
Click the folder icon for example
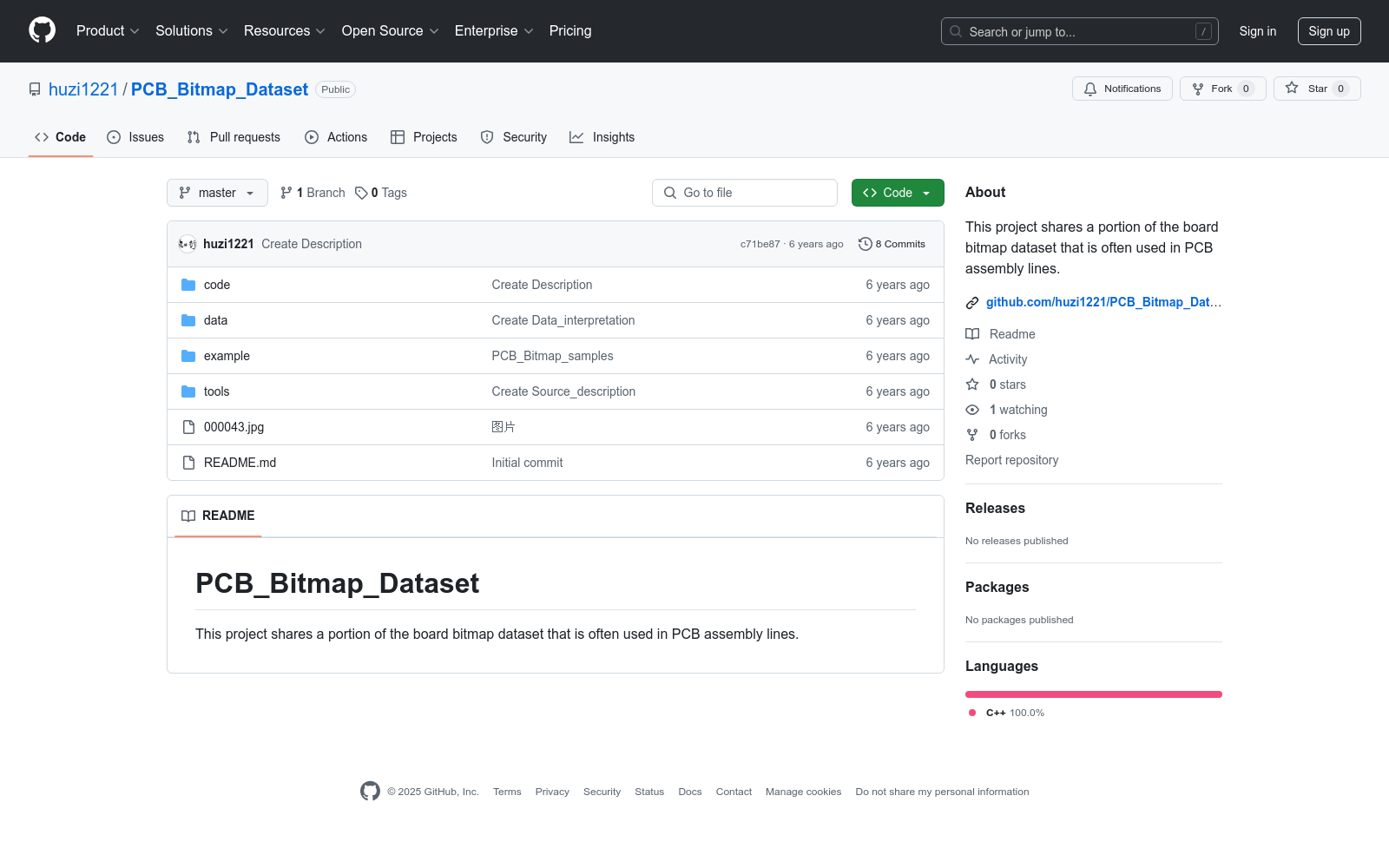click(x=188, y=356)
